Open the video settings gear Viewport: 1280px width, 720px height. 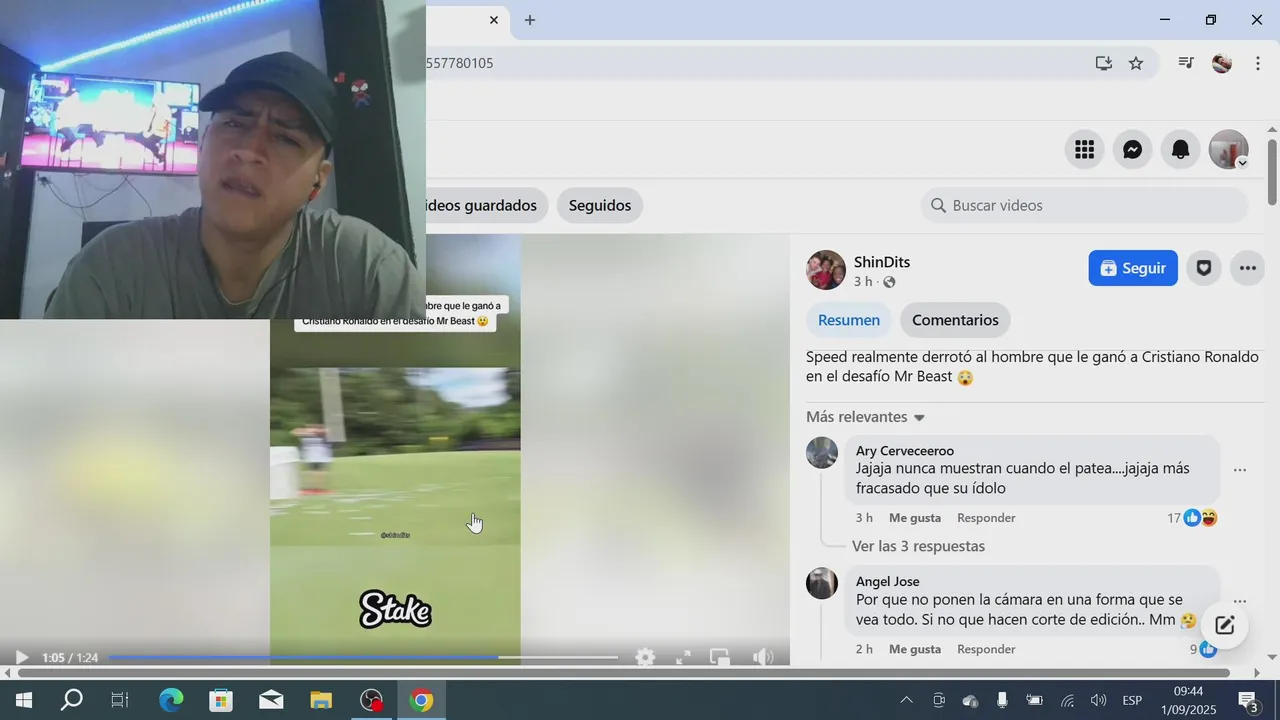[x=646, y=657]
